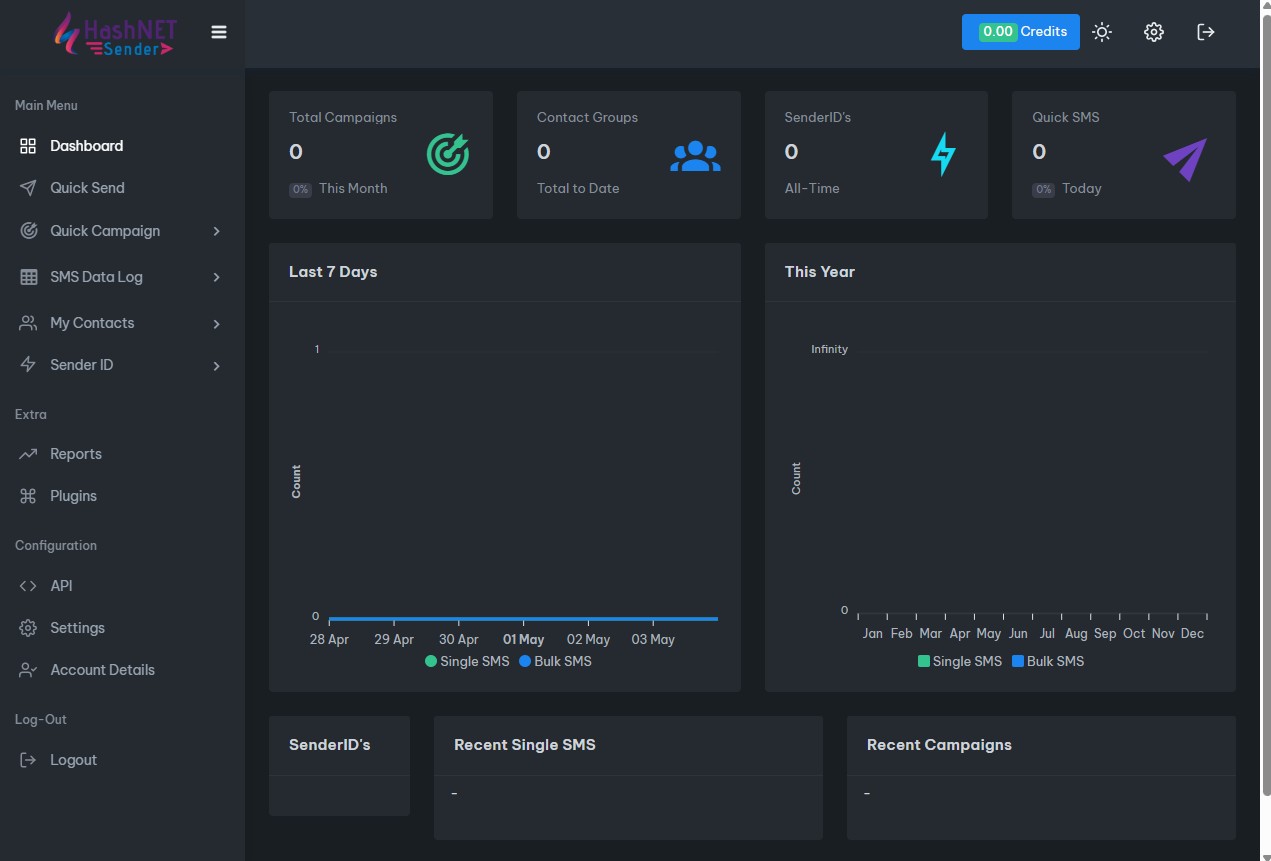Toggle light/dark theme sun icon
The width and height of the screenshot is (1271, 861).
[1102, 32]
